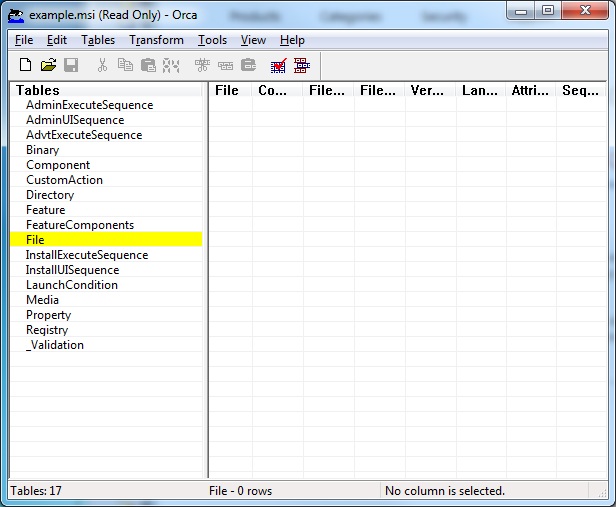The image size is (616, 507).
Task: Click the Ver... column header
Action: [430, 90]
